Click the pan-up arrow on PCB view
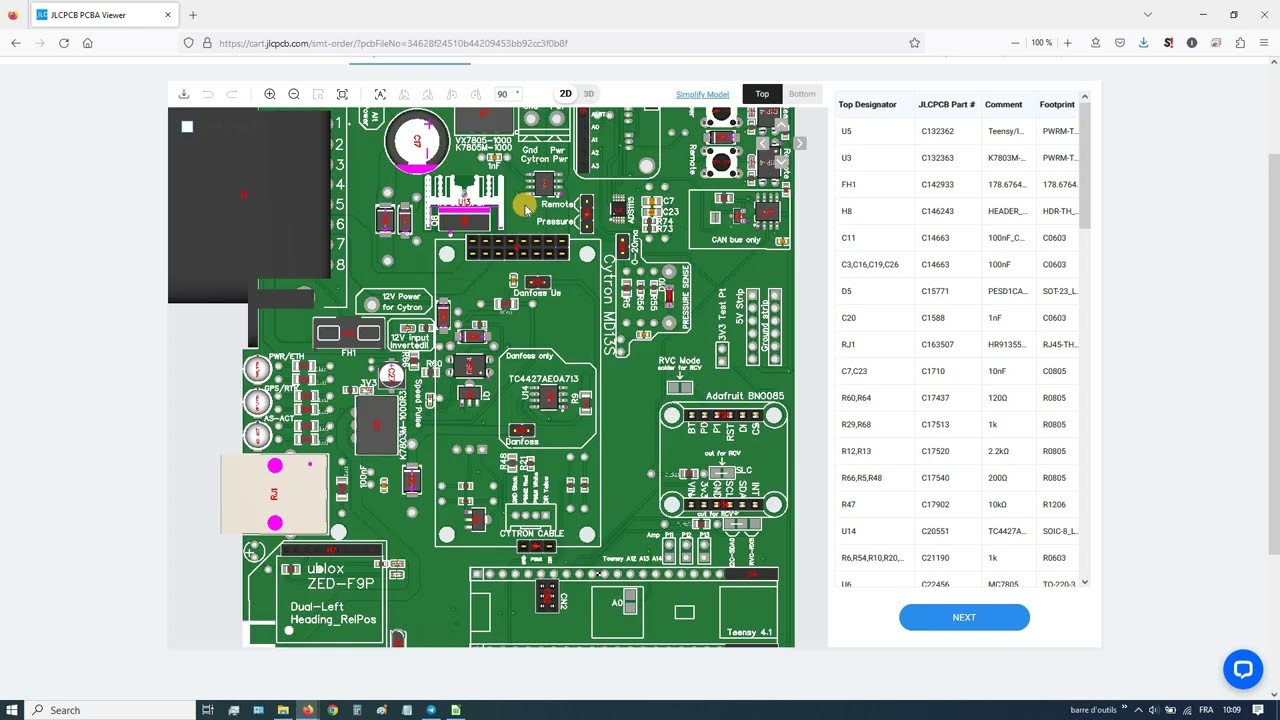1280x720 pixels. pos(781,125)
